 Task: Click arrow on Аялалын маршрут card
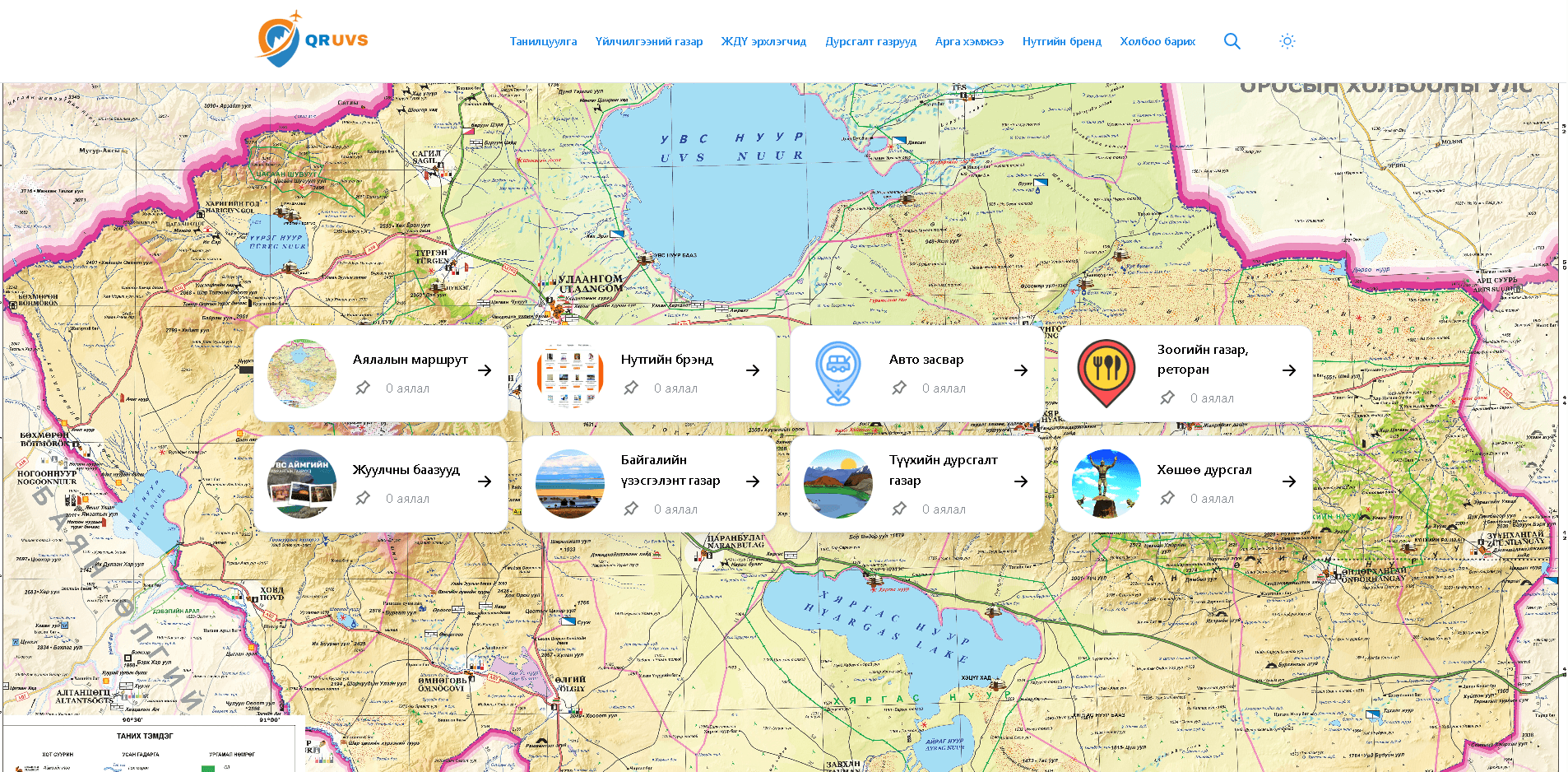point(485,370)
